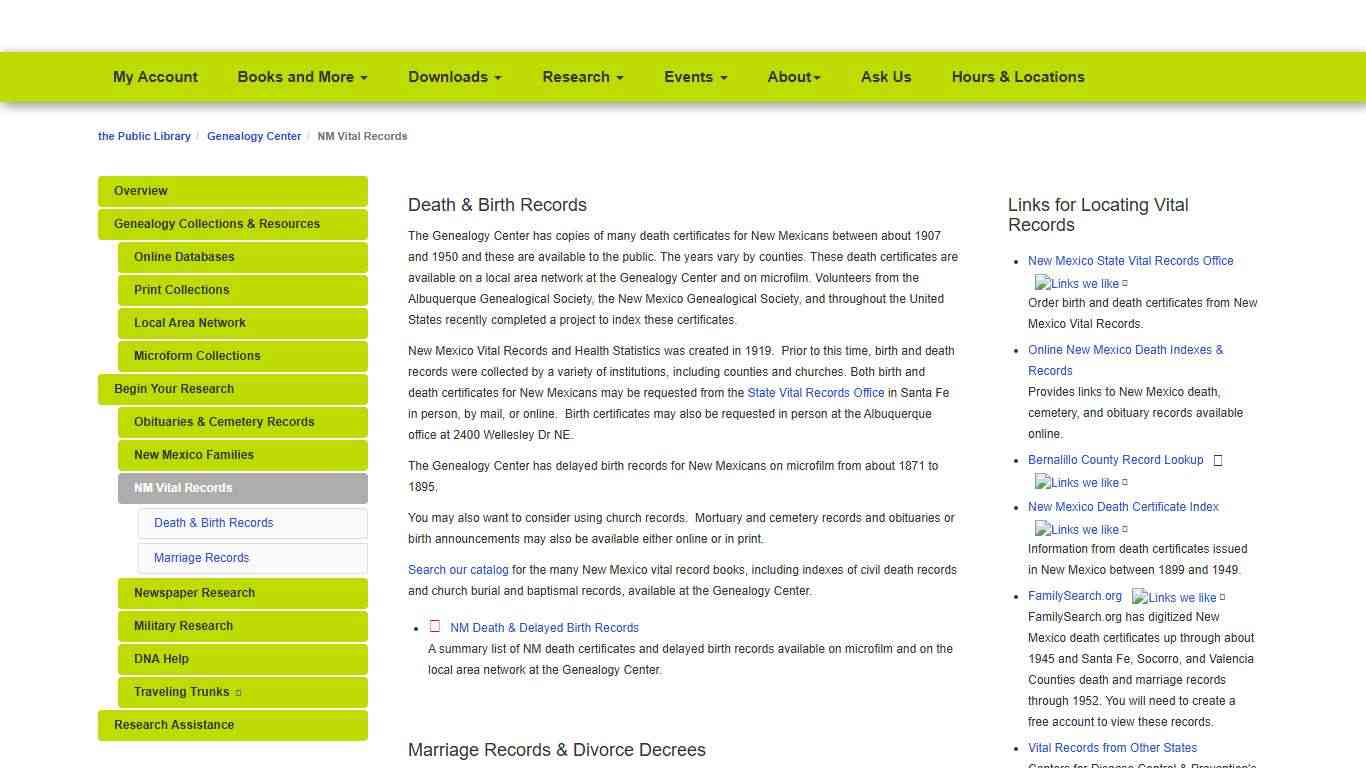Click the Search our catalog link
The height and width of the screenshot is (768, 1366).
click(x=457, y=569)
